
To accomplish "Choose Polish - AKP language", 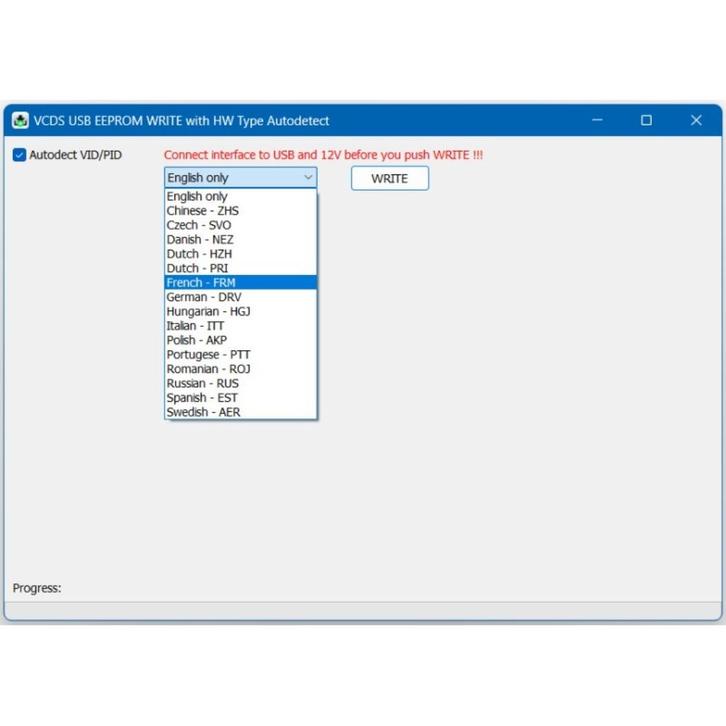I will pos(197,340).
